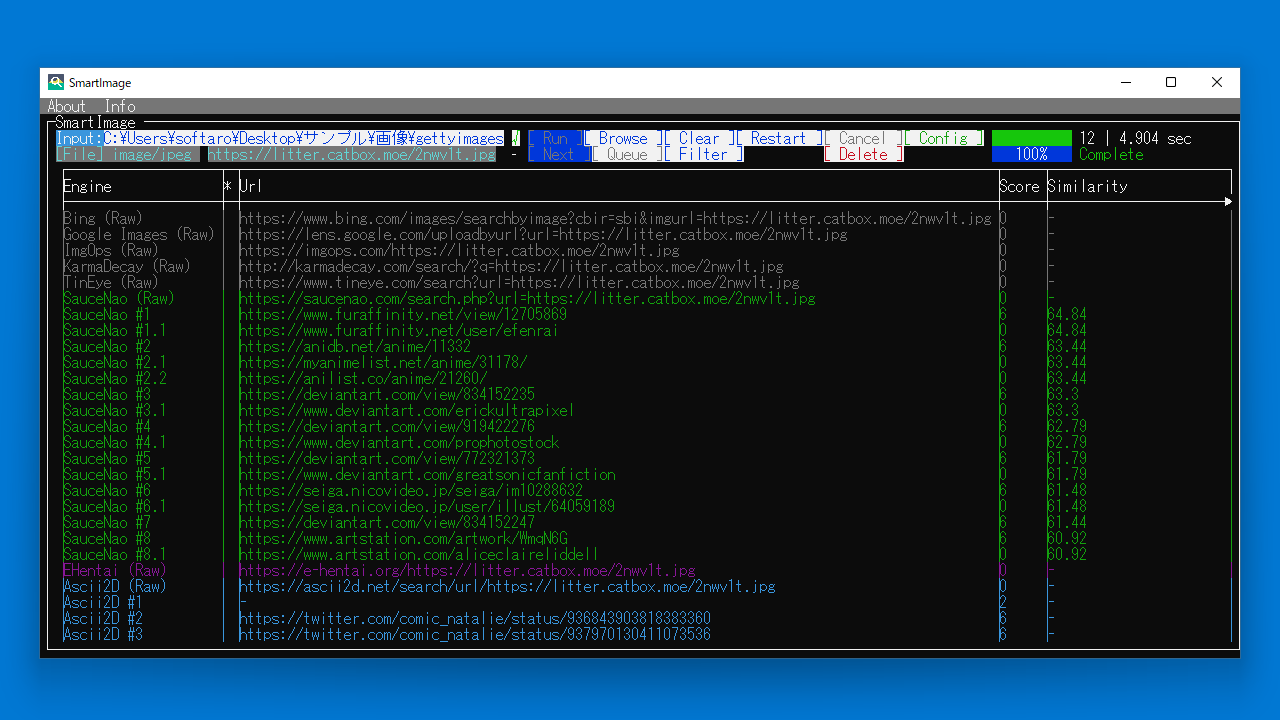Viewport: 1280px width, 720px height.
Task: Open the deviantart.com/erickultrapixel URL
Action: (x=407, y=410)
